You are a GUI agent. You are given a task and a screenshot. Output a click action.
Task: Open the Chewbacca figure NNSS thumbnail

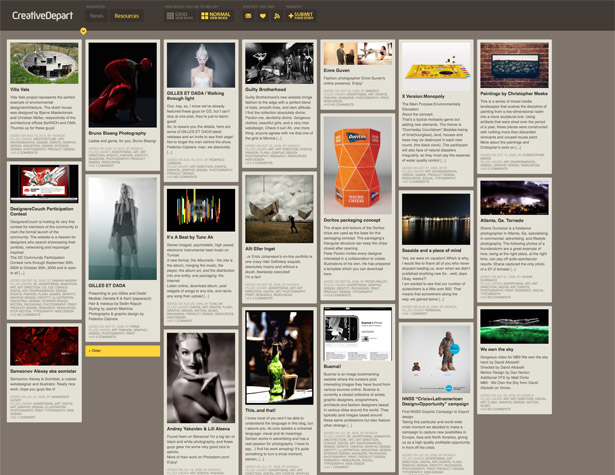click(x=436, y=359)
